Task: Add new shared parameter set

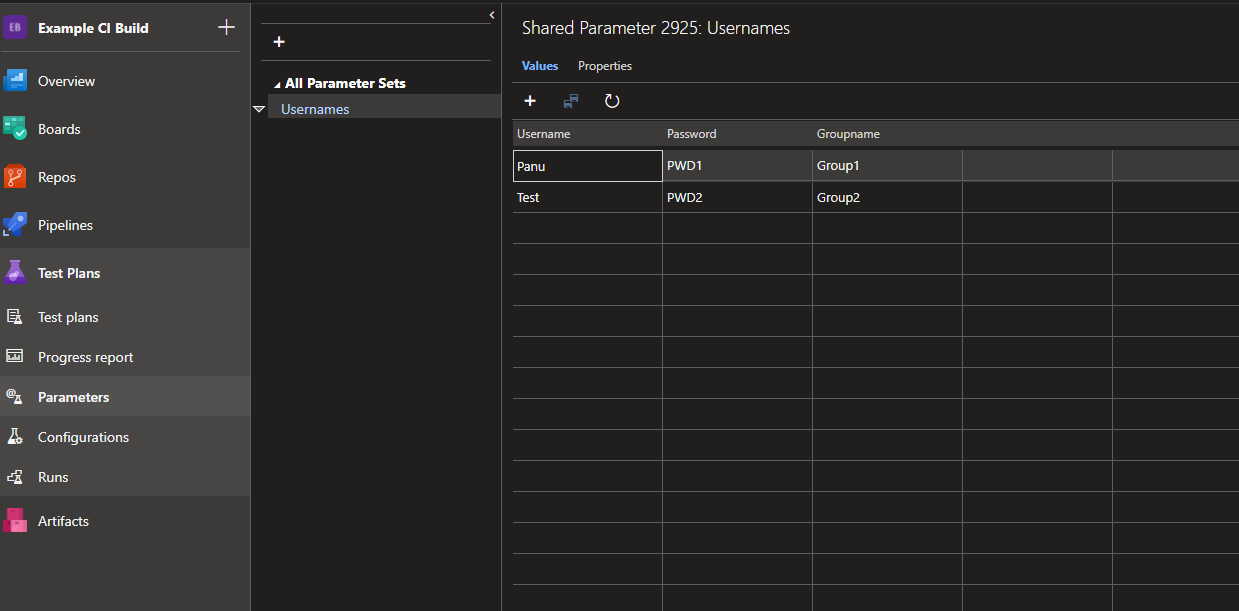Action: point(279,42)
